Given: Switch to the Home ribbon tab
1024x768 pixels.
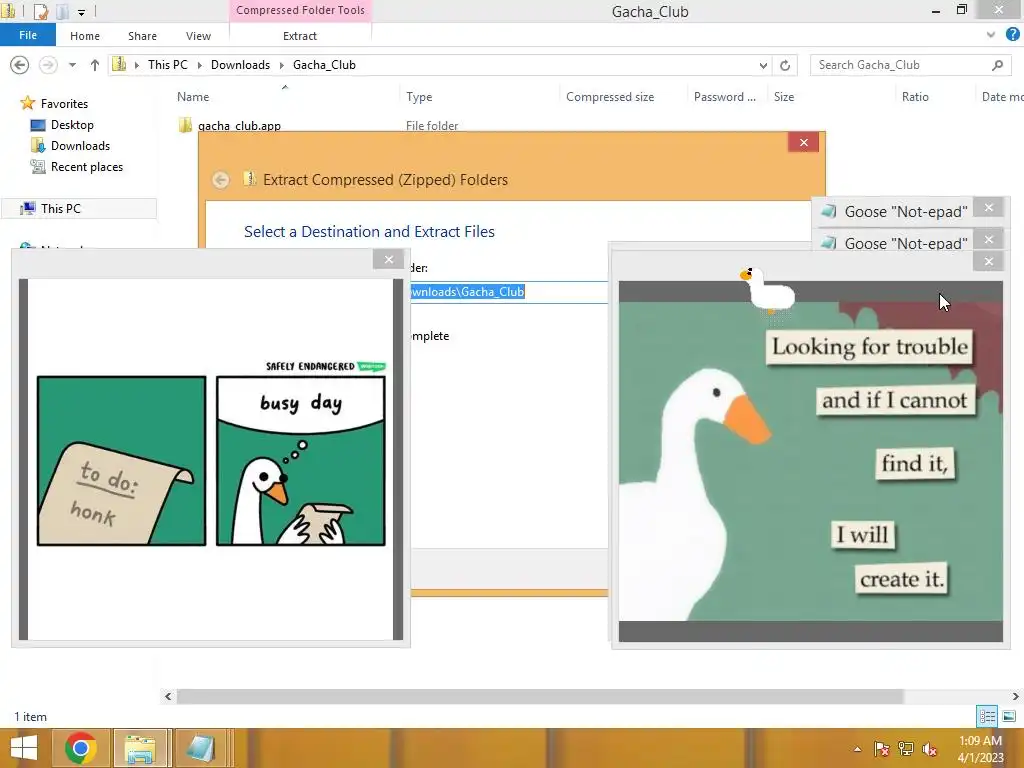Looking at the screenshot, I should tap(85, 36).
